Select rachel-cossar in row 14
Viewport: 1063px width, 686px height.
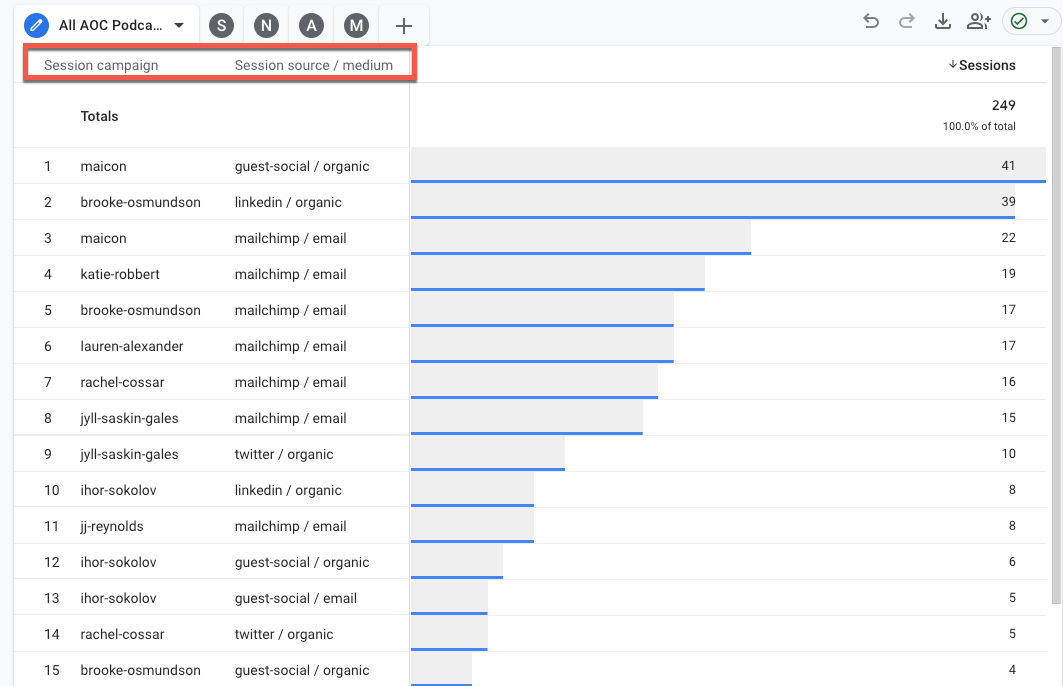point(122,633)
